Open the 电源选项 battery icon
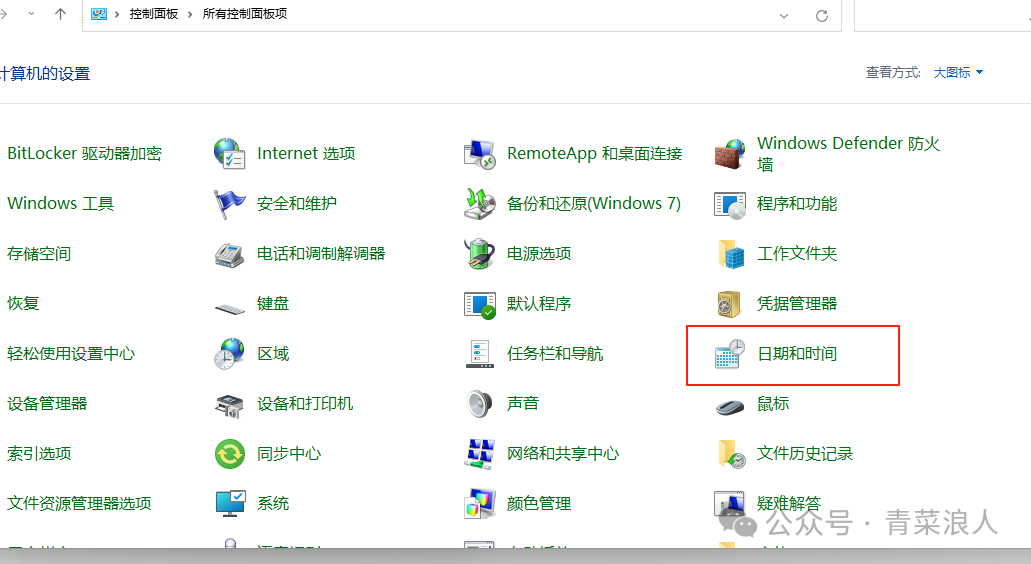The width and height of the screenshot is (1031, 564). [x=479, y=254]
